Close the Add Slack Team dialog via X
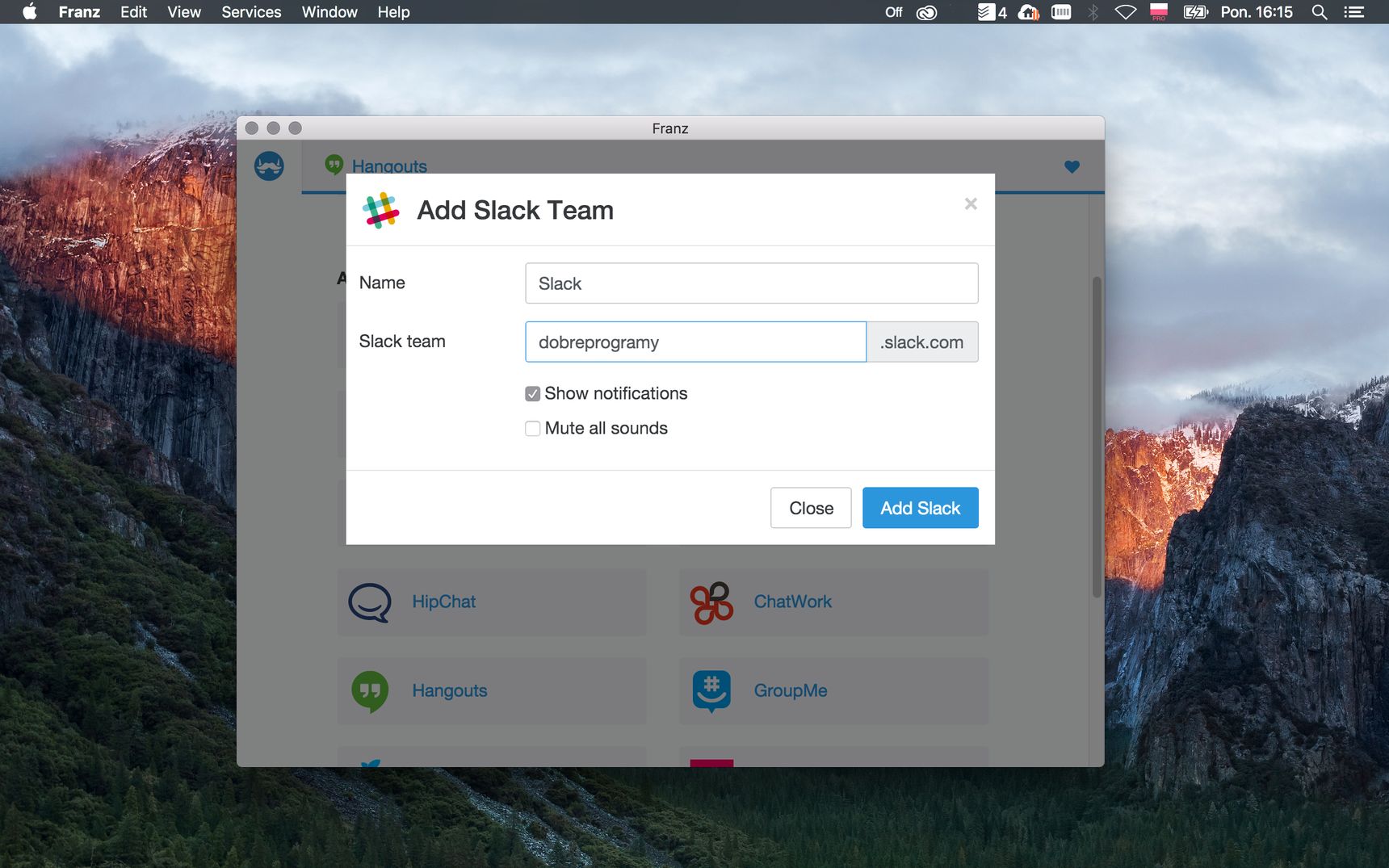Screen dimensions: 1389x868 pos(971,203)
